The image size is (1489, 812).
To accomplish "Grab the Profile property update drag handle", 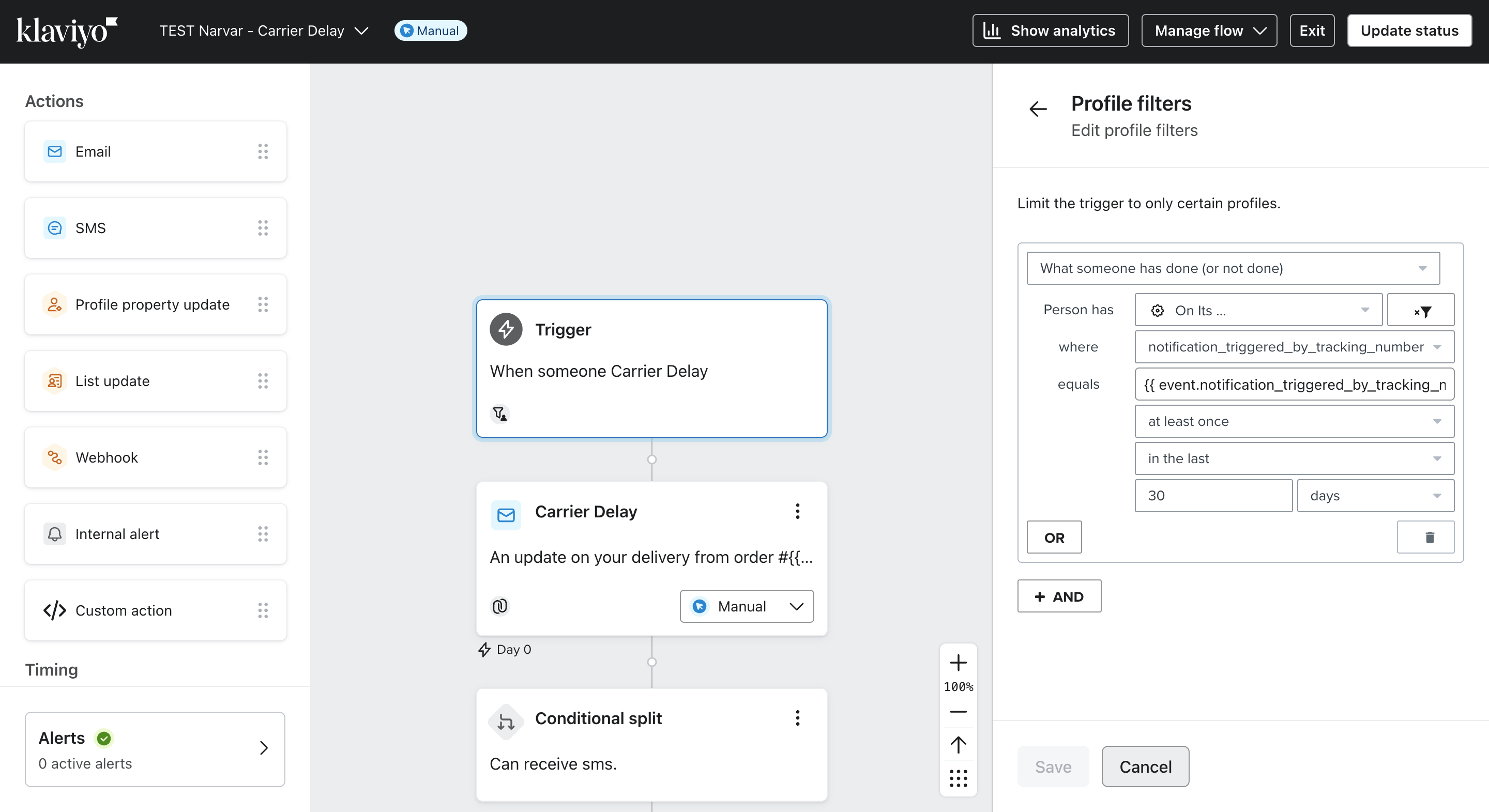I will 263,304.
